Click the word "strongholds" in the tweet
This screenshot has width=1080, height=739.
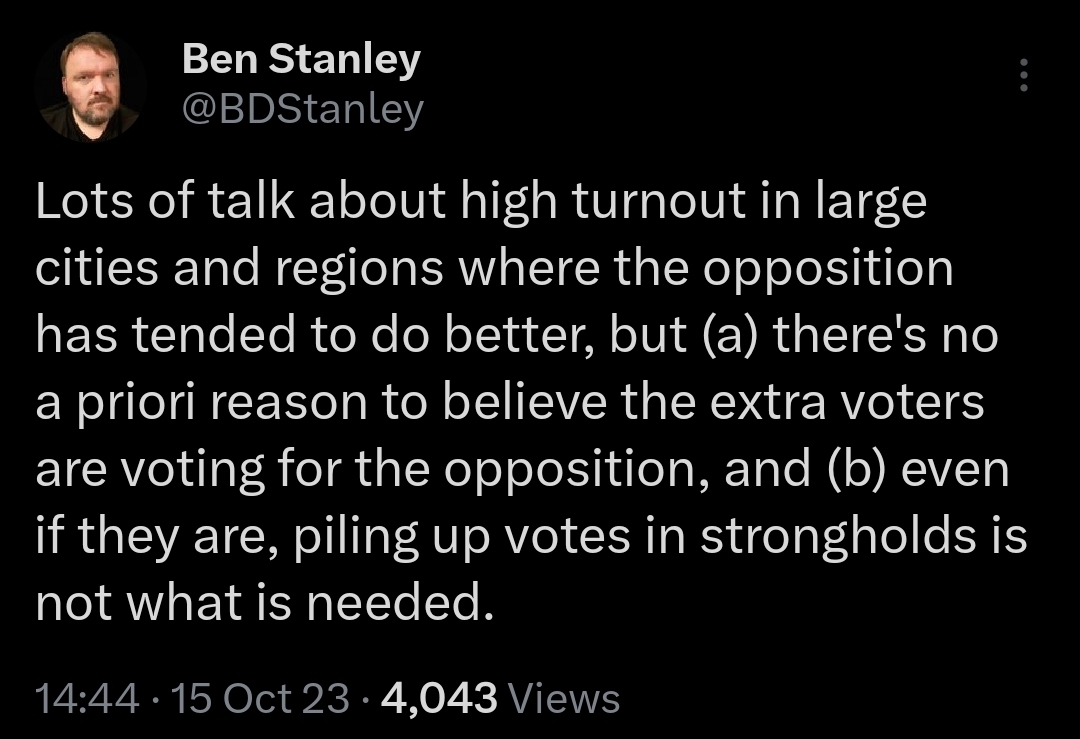837,537
